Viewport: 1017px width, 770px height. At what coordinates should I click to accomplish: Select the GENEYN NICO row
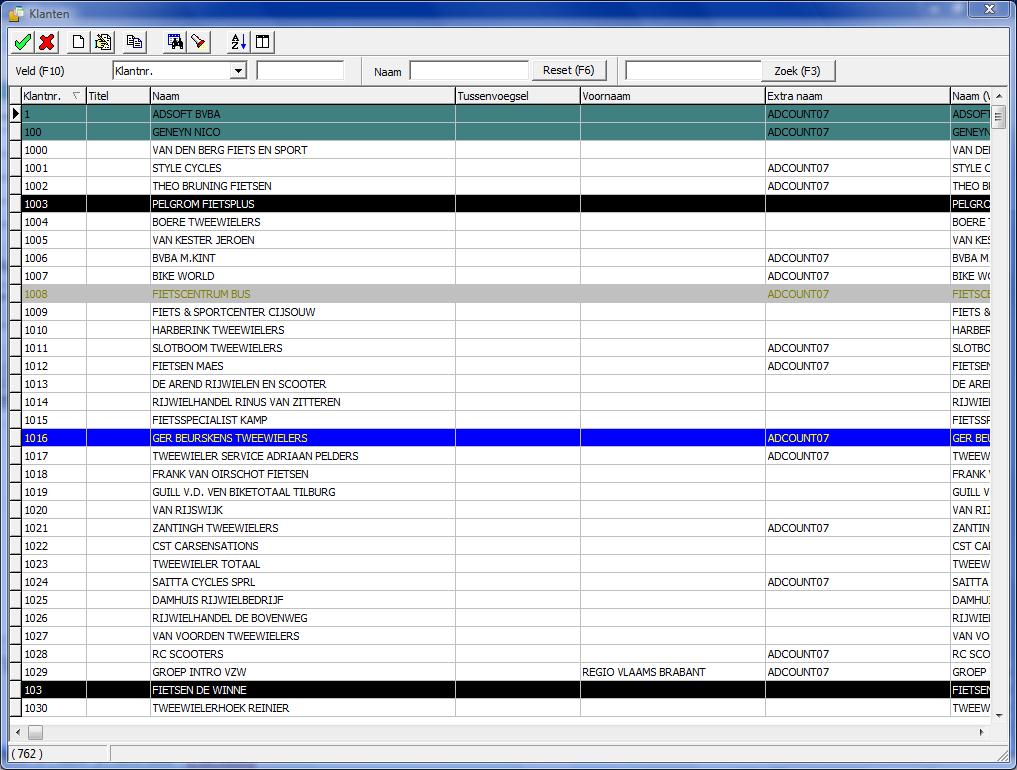coord(506,132)
